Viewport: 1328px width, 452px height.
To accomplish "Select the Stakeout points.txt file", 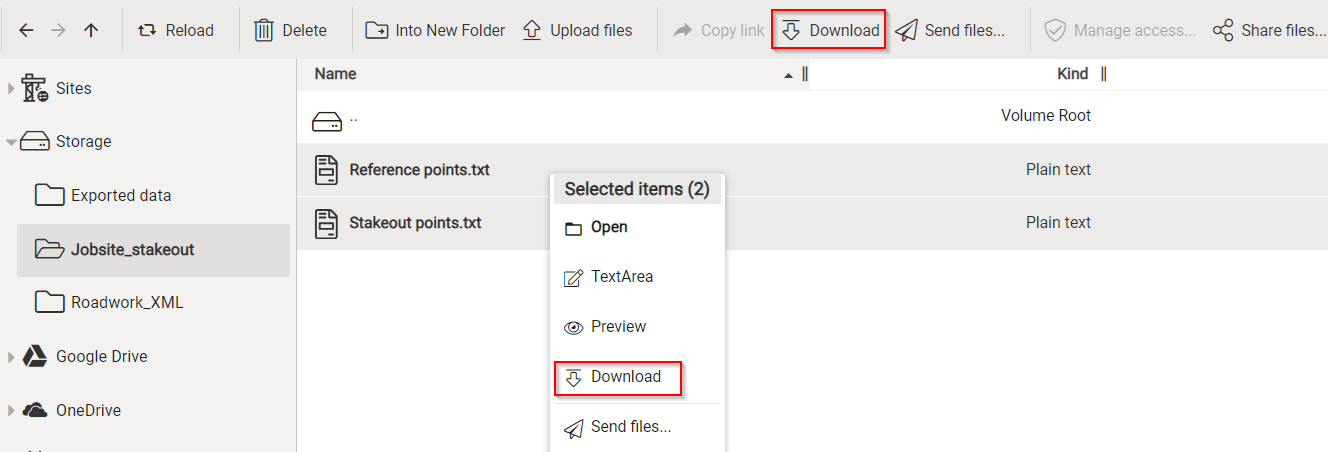I will click(415, 223).
